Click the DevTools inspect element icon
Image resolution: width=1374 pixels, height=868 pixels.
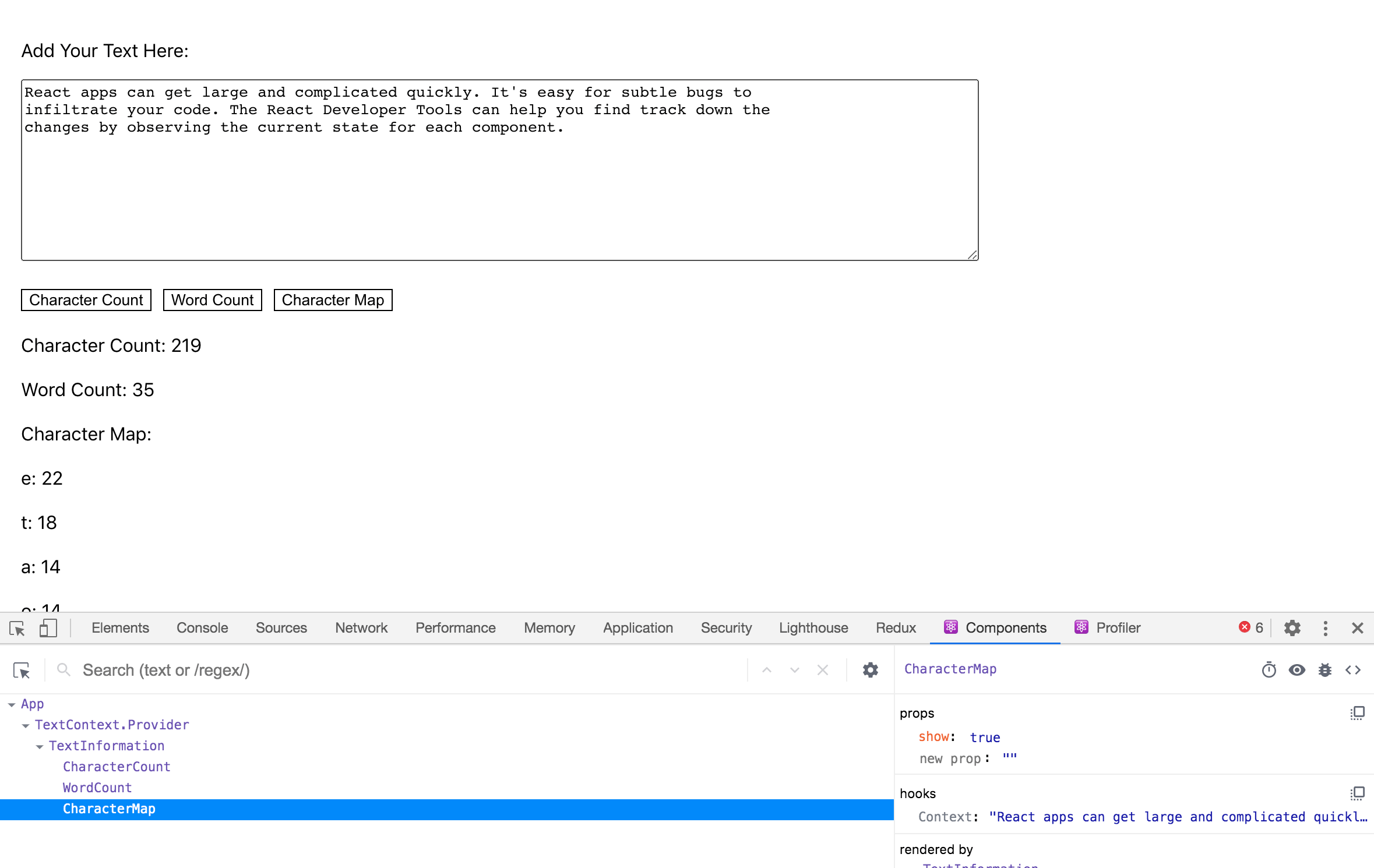17,628
